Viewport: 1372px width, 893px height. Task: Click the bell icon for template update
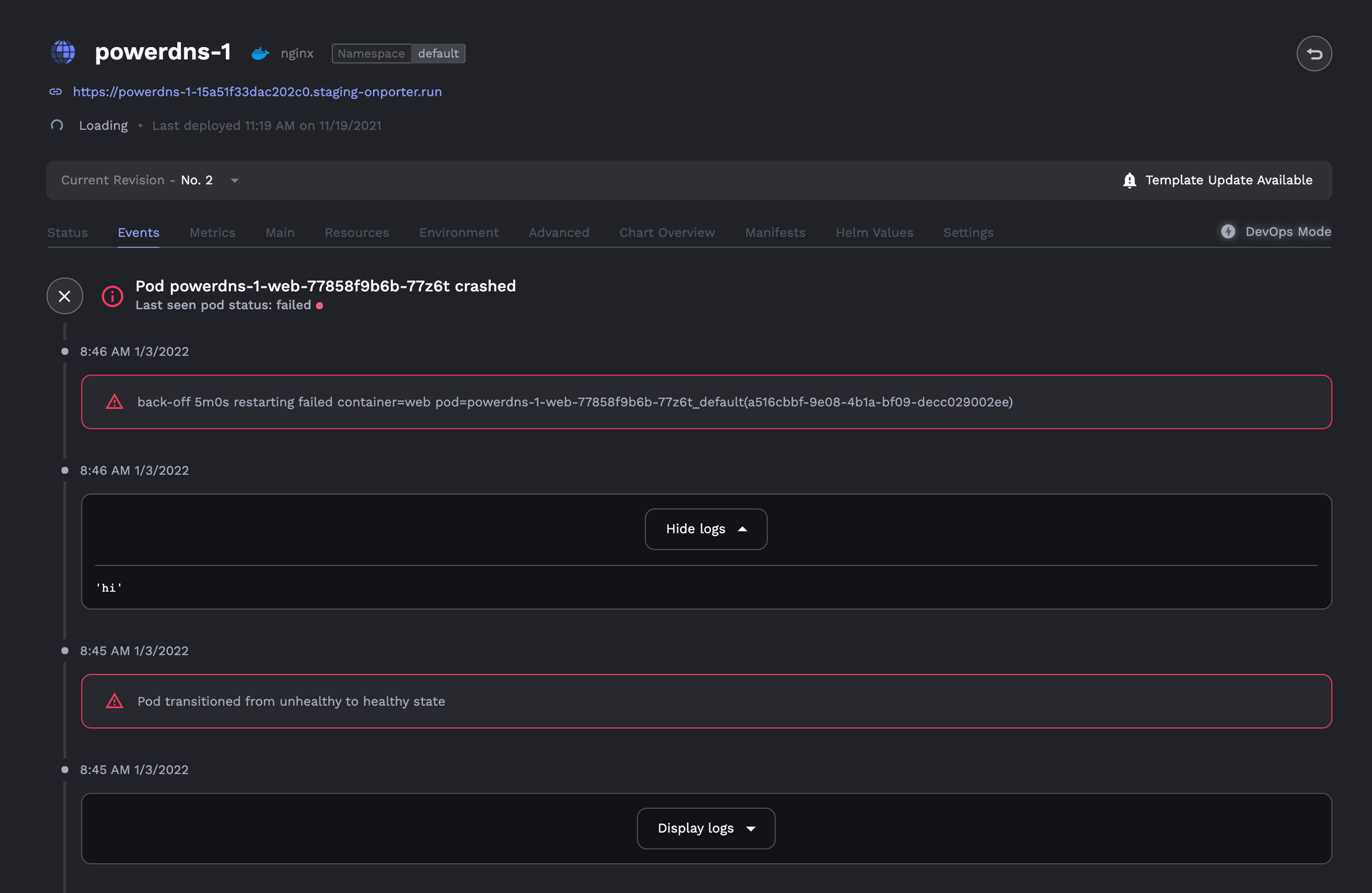click(1129, 180)
